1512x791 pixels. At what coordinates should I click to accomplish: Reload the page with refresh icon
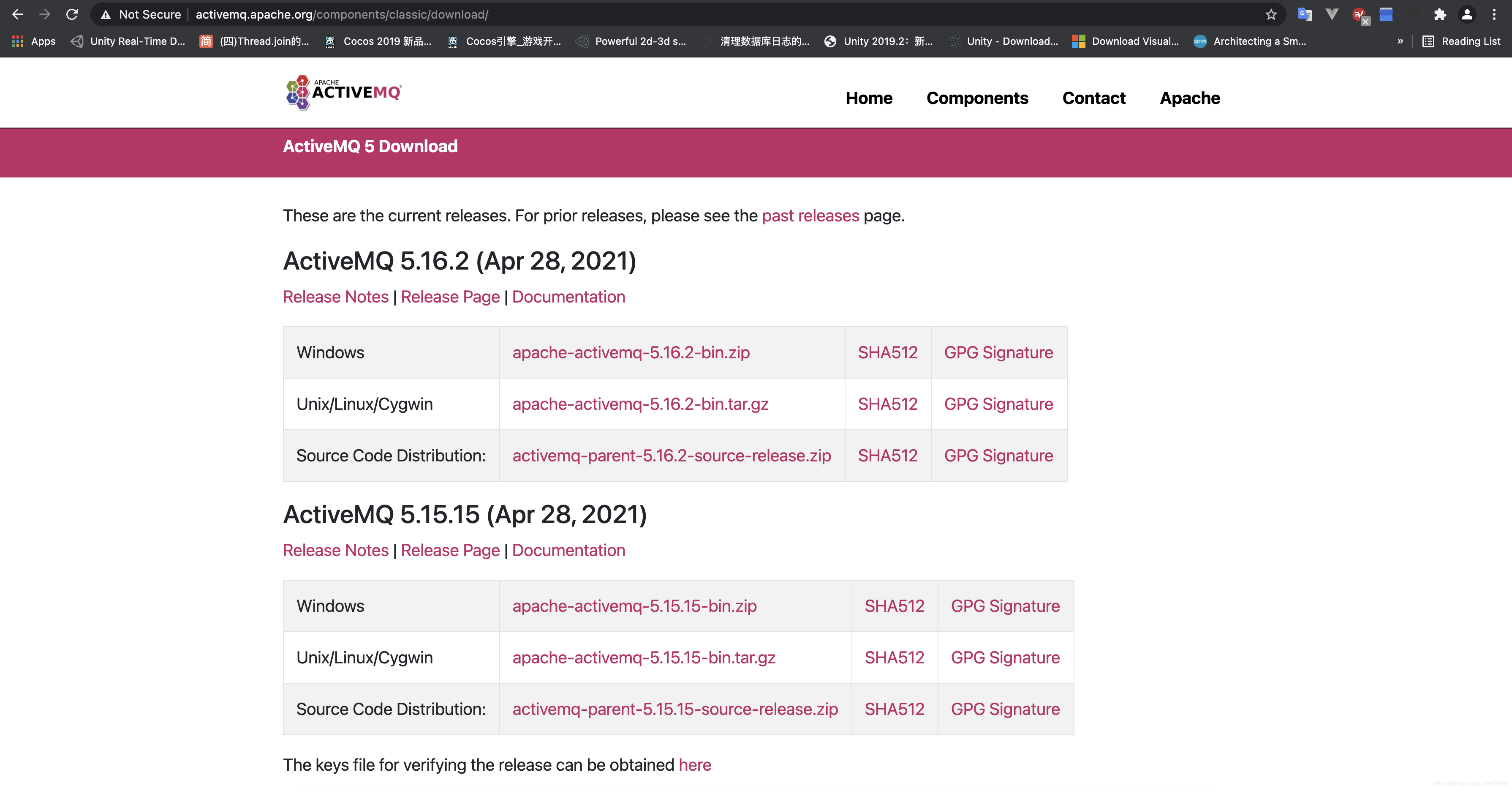coord(72,14)
